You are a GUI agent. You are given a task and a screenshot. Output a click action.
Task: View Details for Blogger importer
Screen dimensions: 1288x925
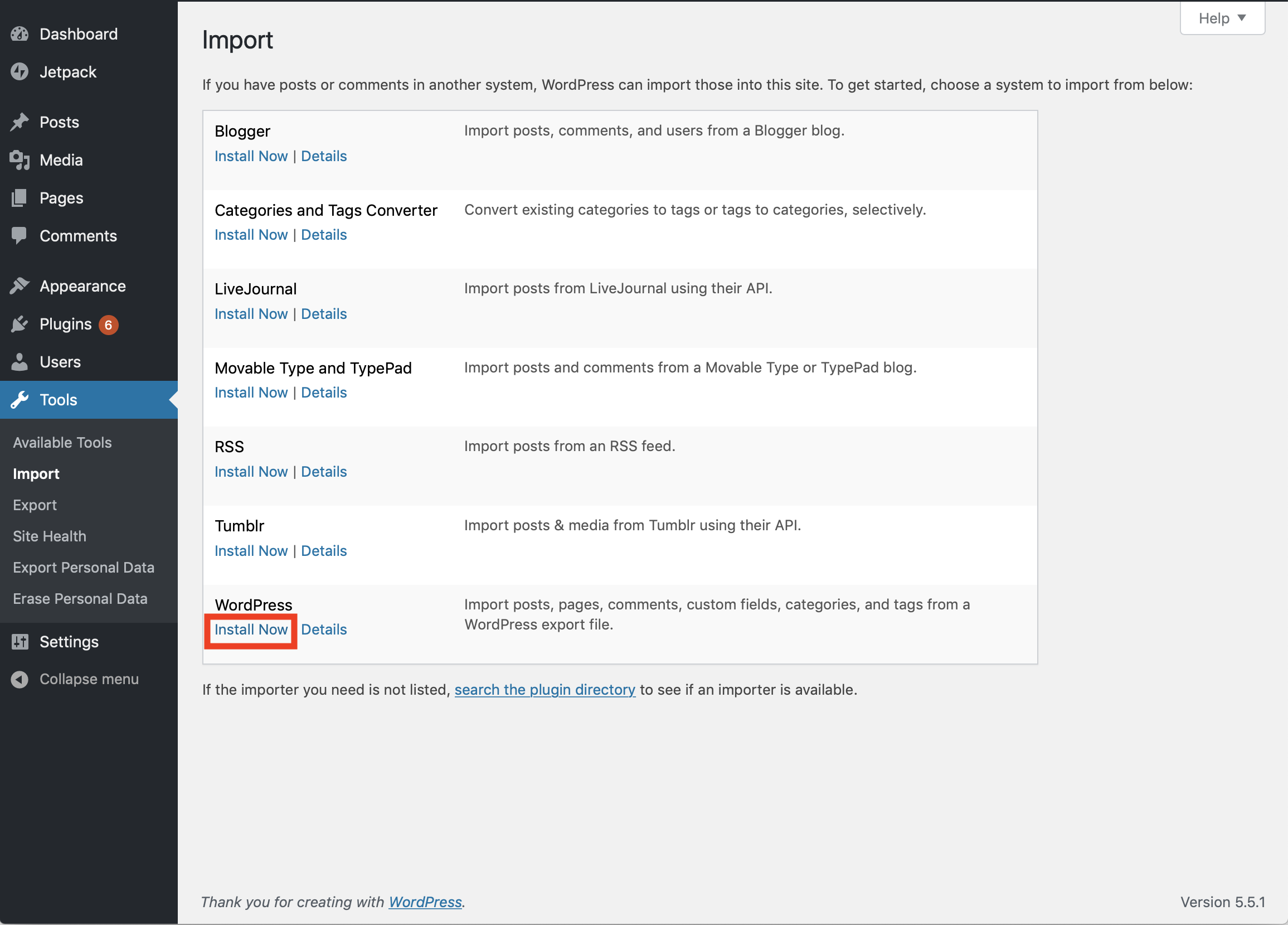pos(324,156)
